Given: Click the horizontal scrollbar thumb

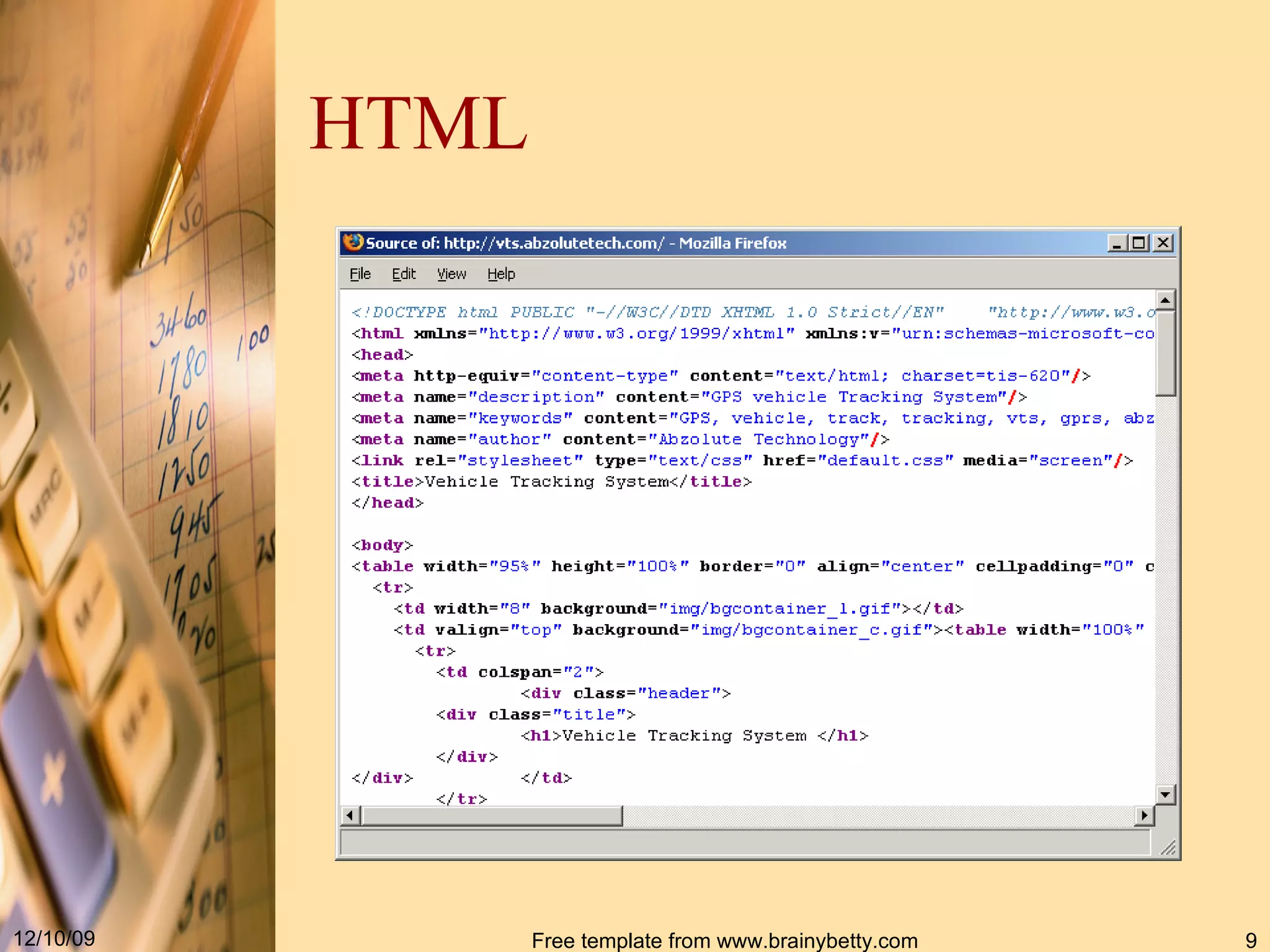Looking at the screenshot, I should [x=492, y=815].
